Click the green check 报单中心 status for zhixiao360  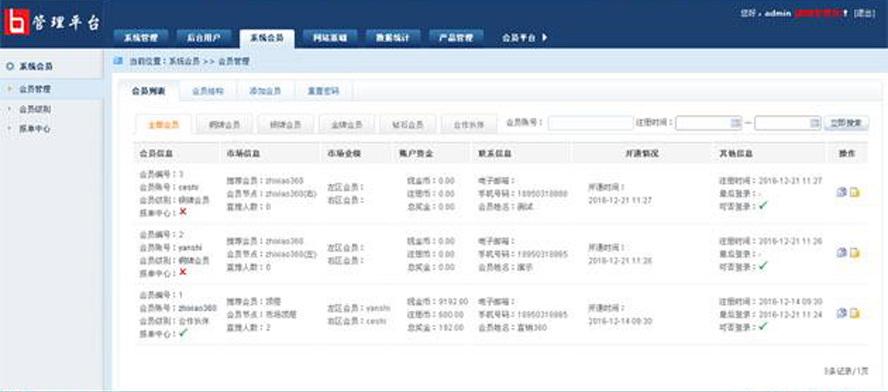(183, 333)
